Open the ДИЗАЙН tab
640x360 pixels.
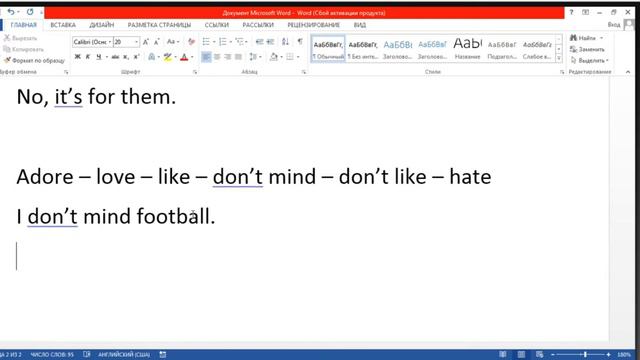(x=102, y=25)
